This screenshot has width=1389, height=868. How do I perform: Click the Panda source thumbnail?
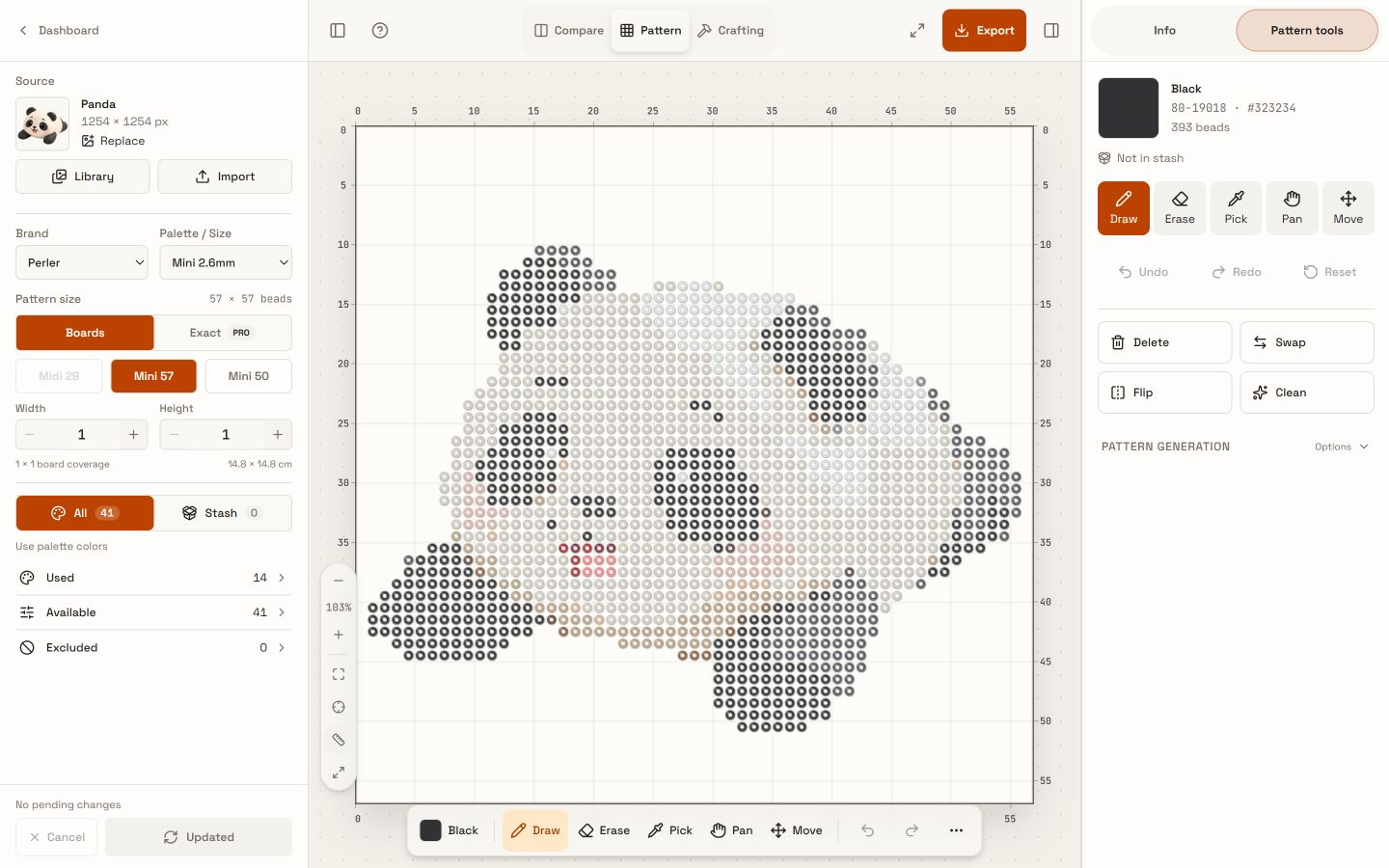pos(42,123)
